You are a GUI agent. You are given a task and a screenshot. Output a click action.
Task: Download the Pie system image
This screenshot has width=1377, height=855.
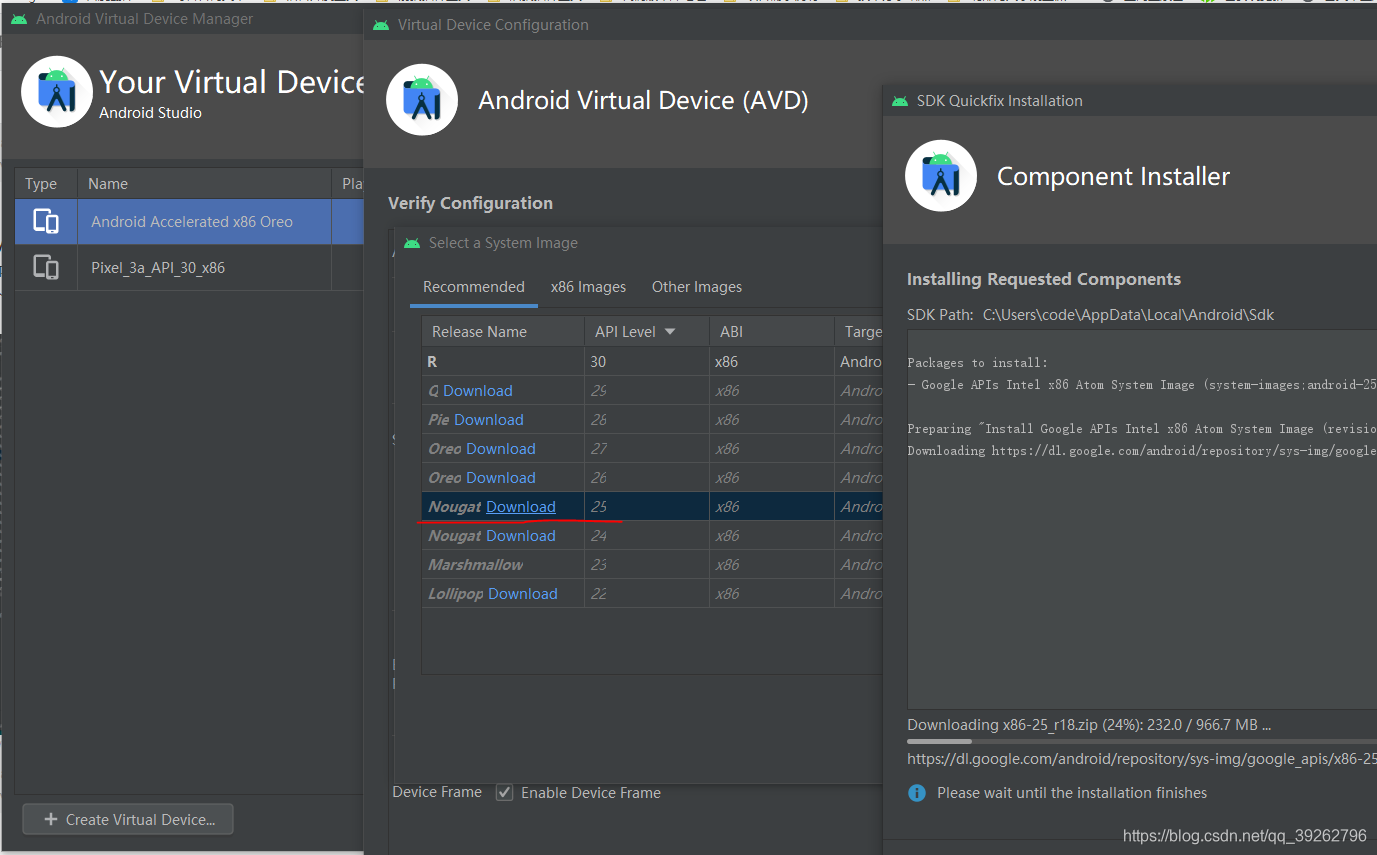(x=488, y=420)
